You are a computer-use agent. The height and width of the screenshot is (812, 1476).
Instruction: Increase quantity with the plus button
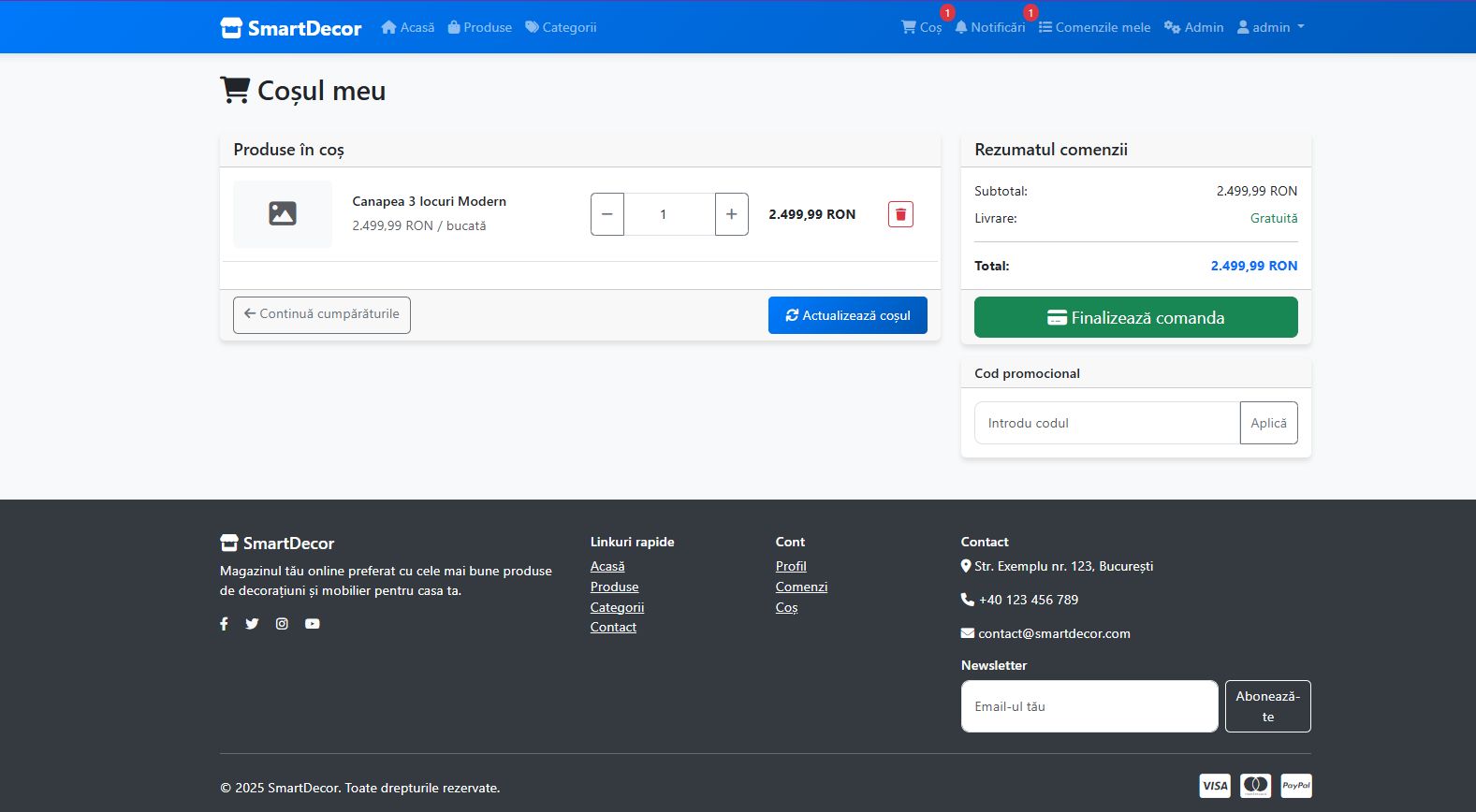731,214
